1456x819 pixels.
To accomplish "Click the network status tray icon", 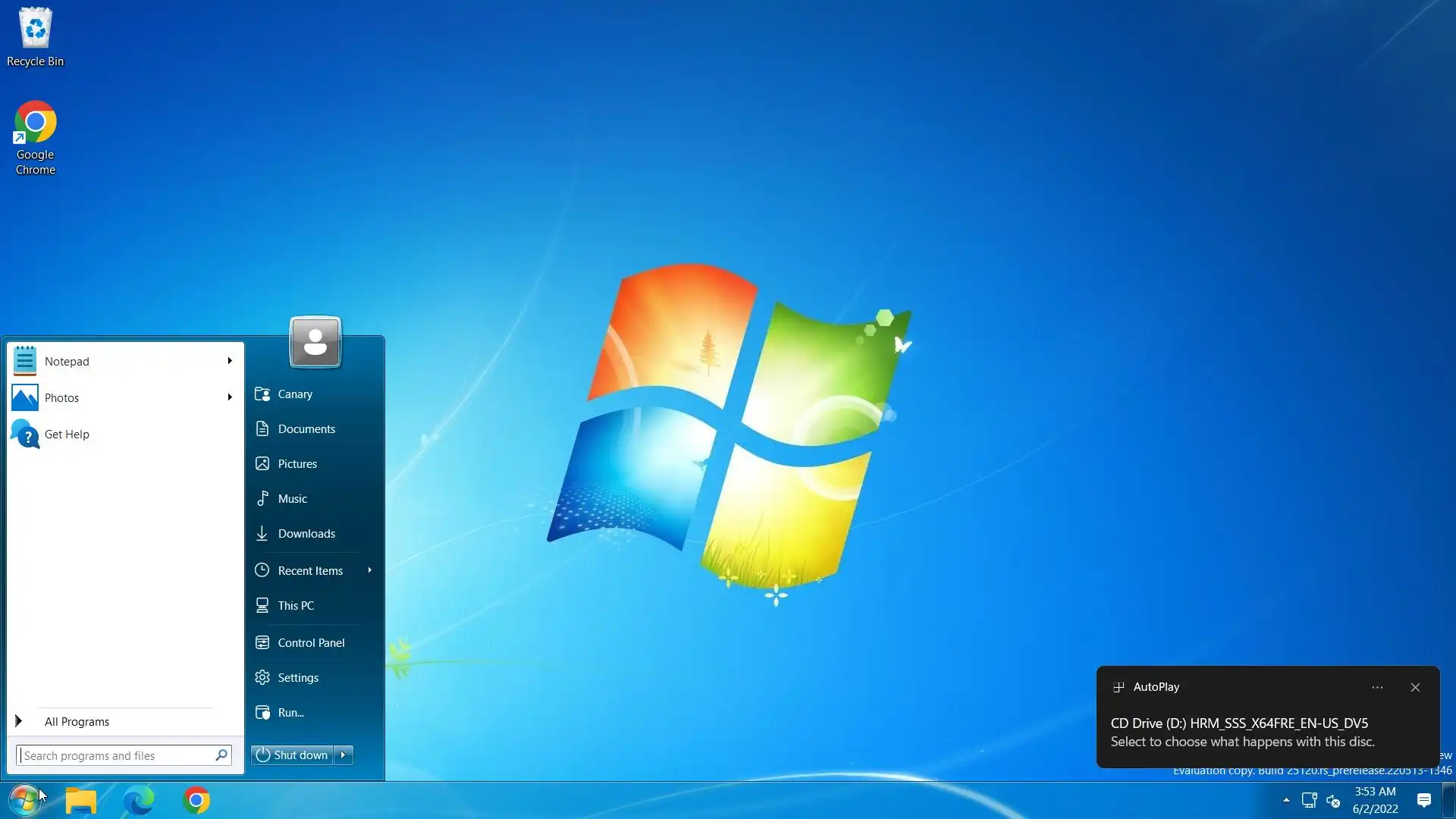I will (1309, 800).
